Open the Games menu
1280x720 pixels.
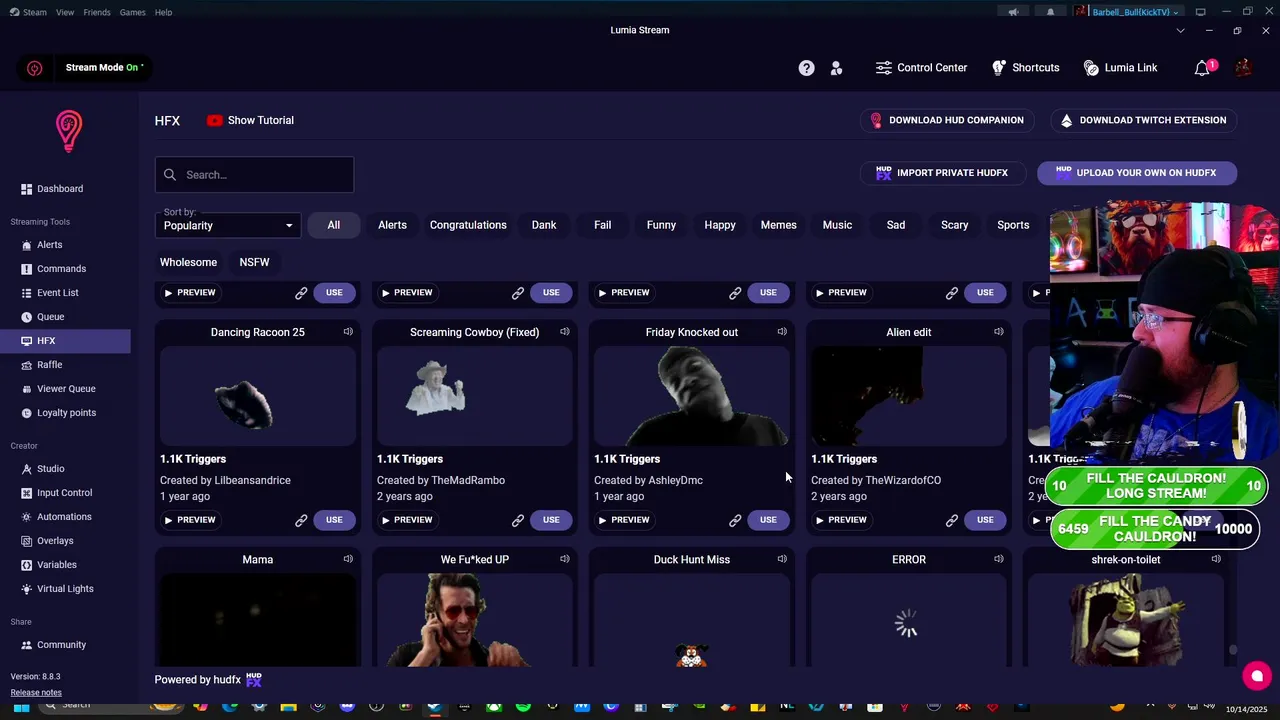pos(132,12)
